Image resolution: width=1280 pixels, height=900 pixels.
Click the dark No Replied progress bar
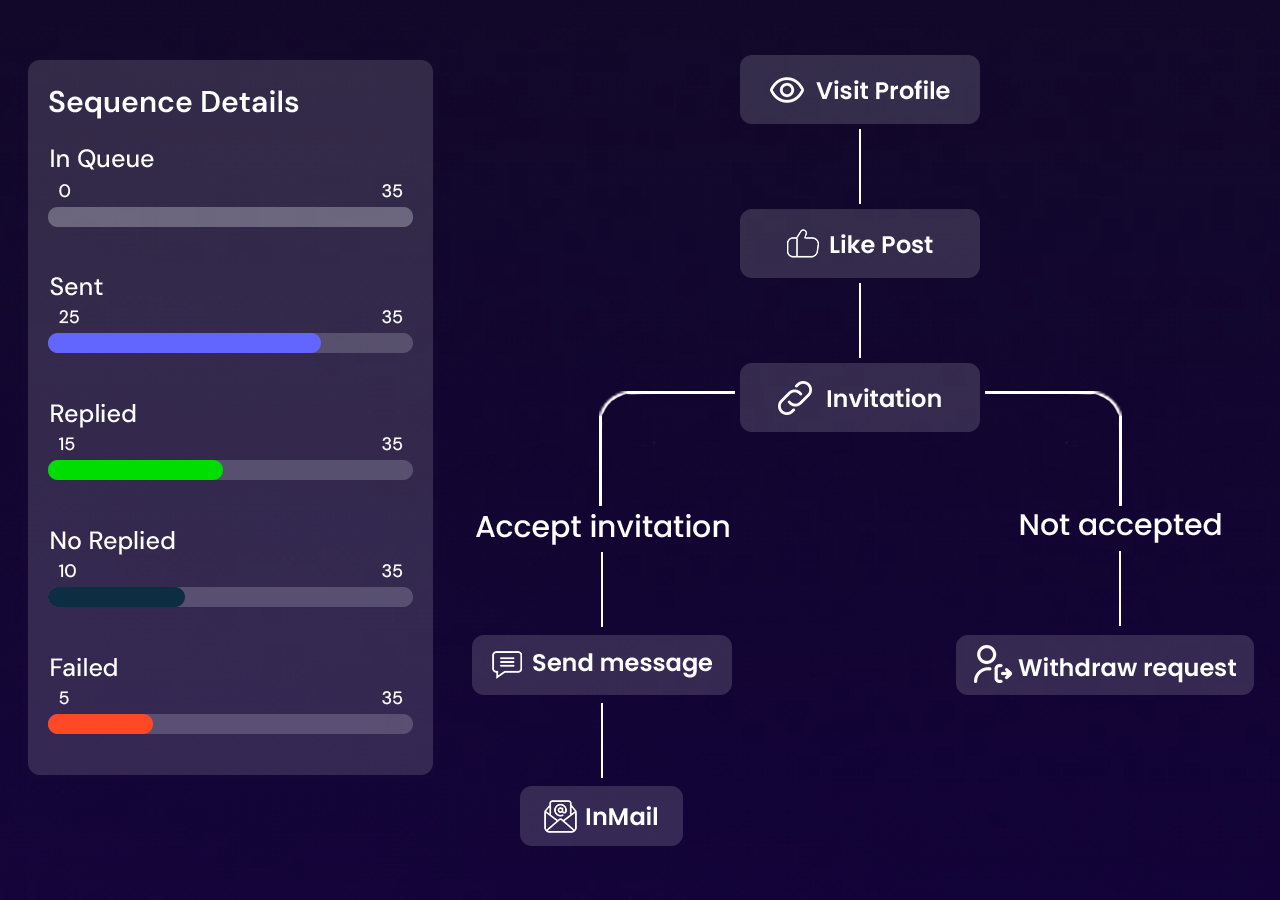pos(117,597)
